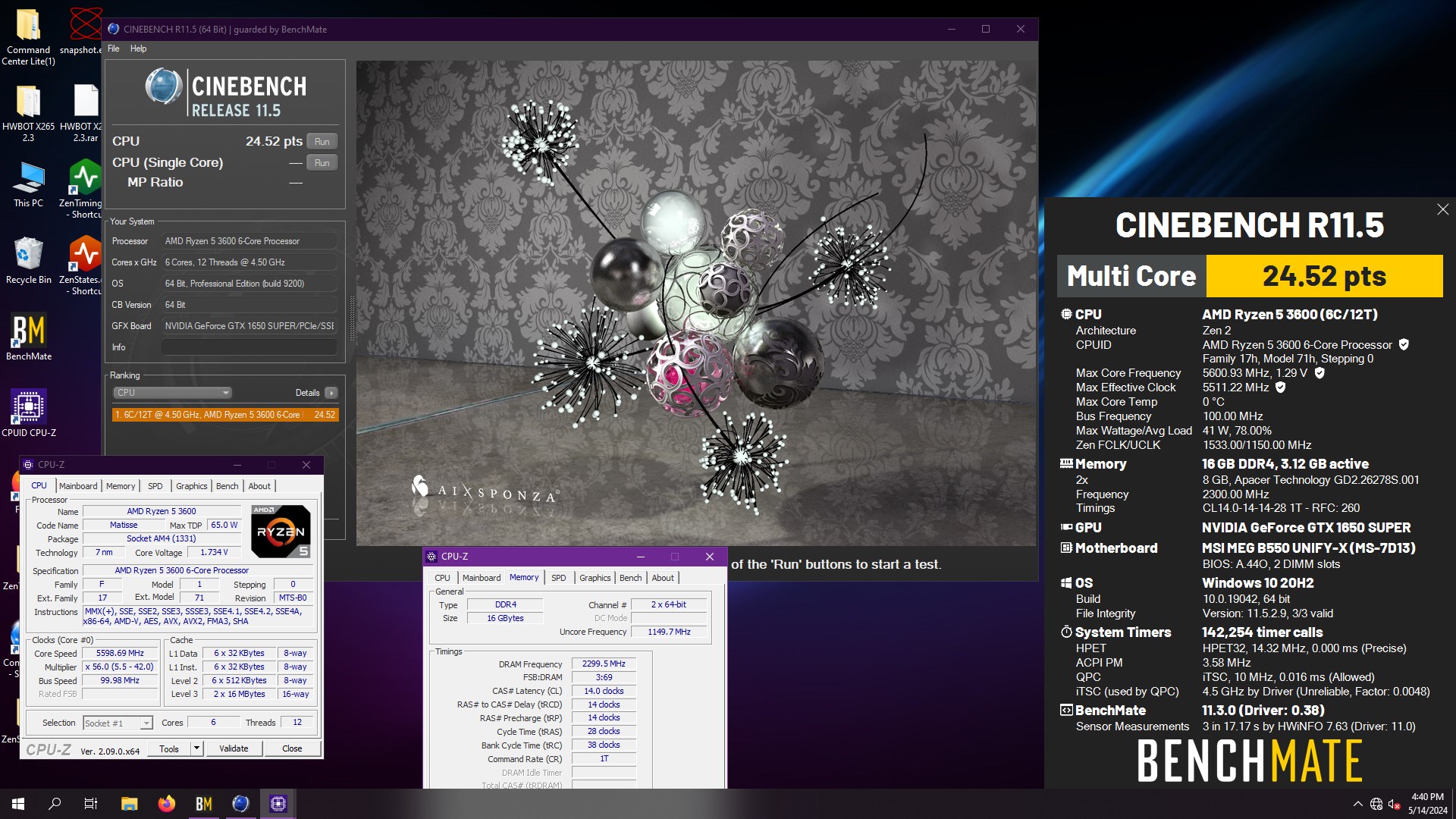Screen dimensions: 1456x819
Task: Switch to CPU-Z taskbar icon
Action: (x=278, y=804)
